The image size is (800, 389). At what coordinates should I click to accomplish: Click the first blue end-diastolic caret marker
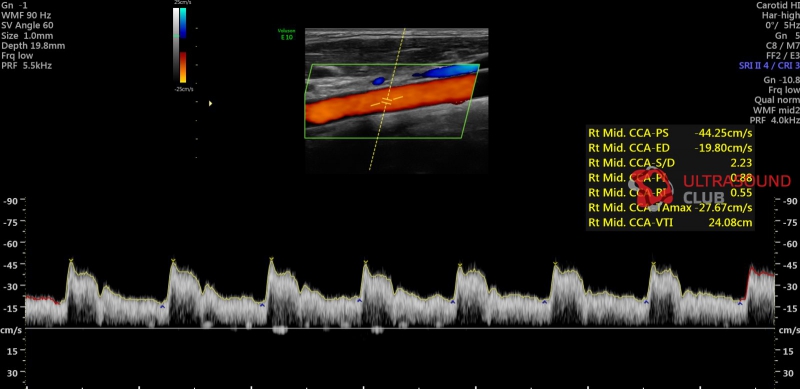tap(162, 307)
